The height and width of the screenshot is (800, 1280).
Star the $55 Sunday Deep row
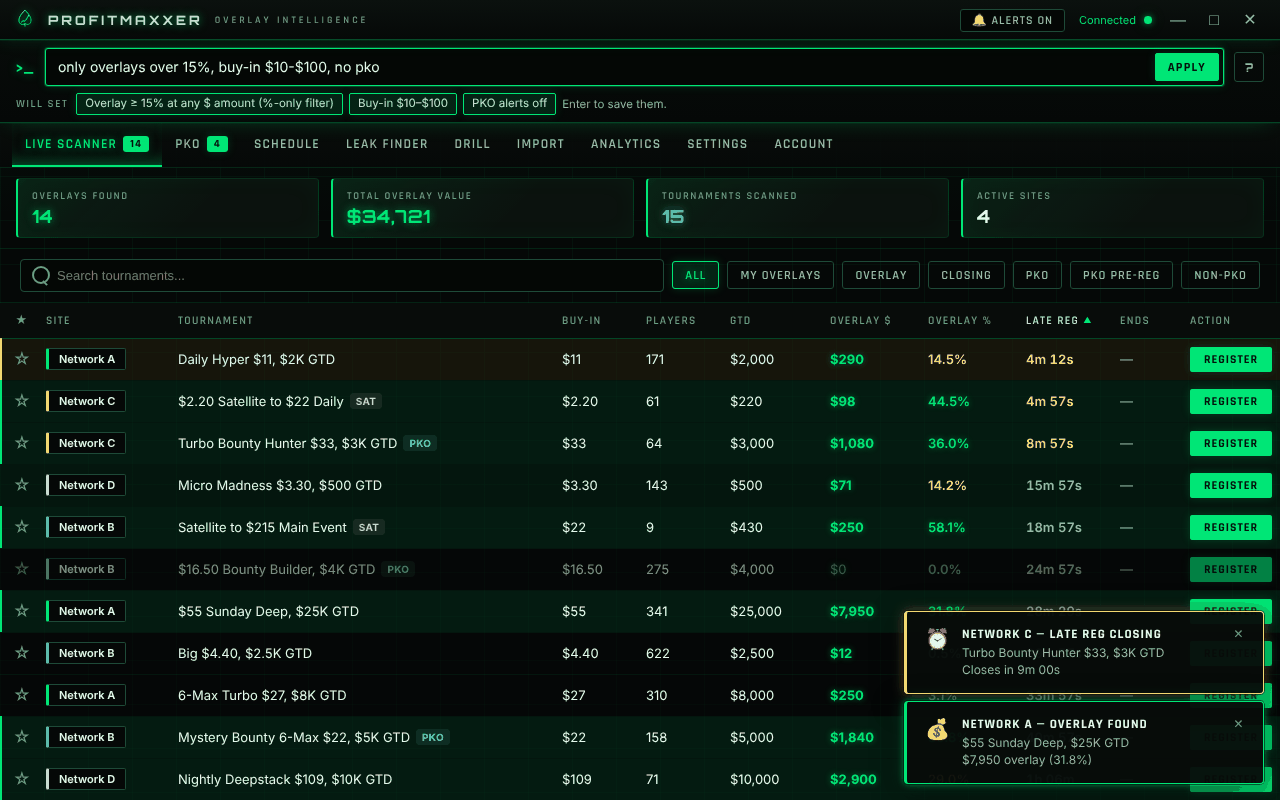[x=22, y=611]
